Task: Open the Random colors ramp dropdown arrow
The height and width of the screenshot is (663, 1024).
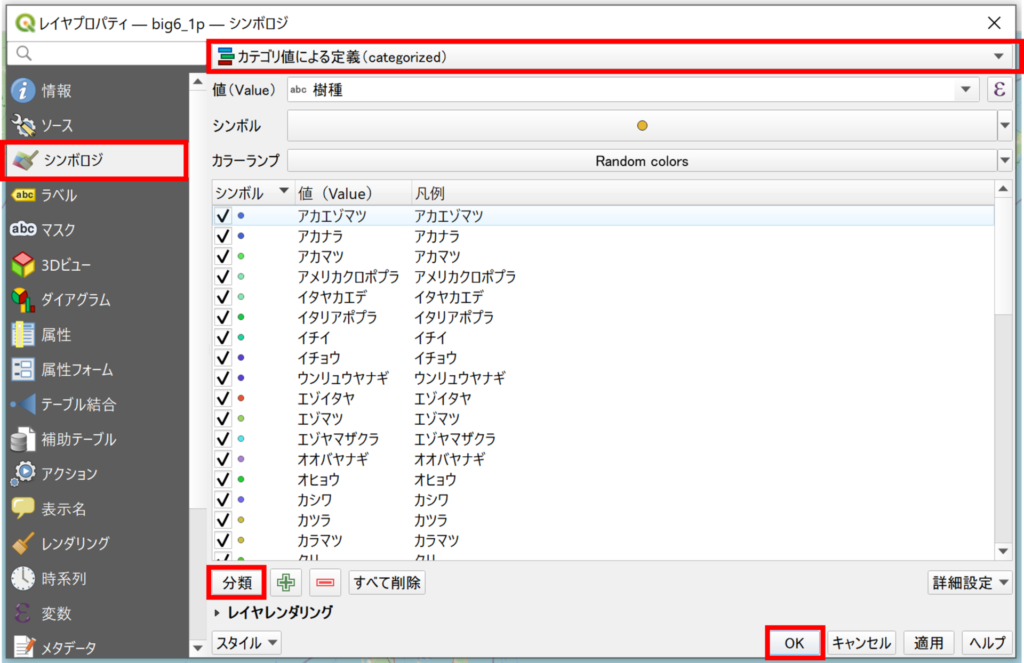Action: coord(1005,161)
